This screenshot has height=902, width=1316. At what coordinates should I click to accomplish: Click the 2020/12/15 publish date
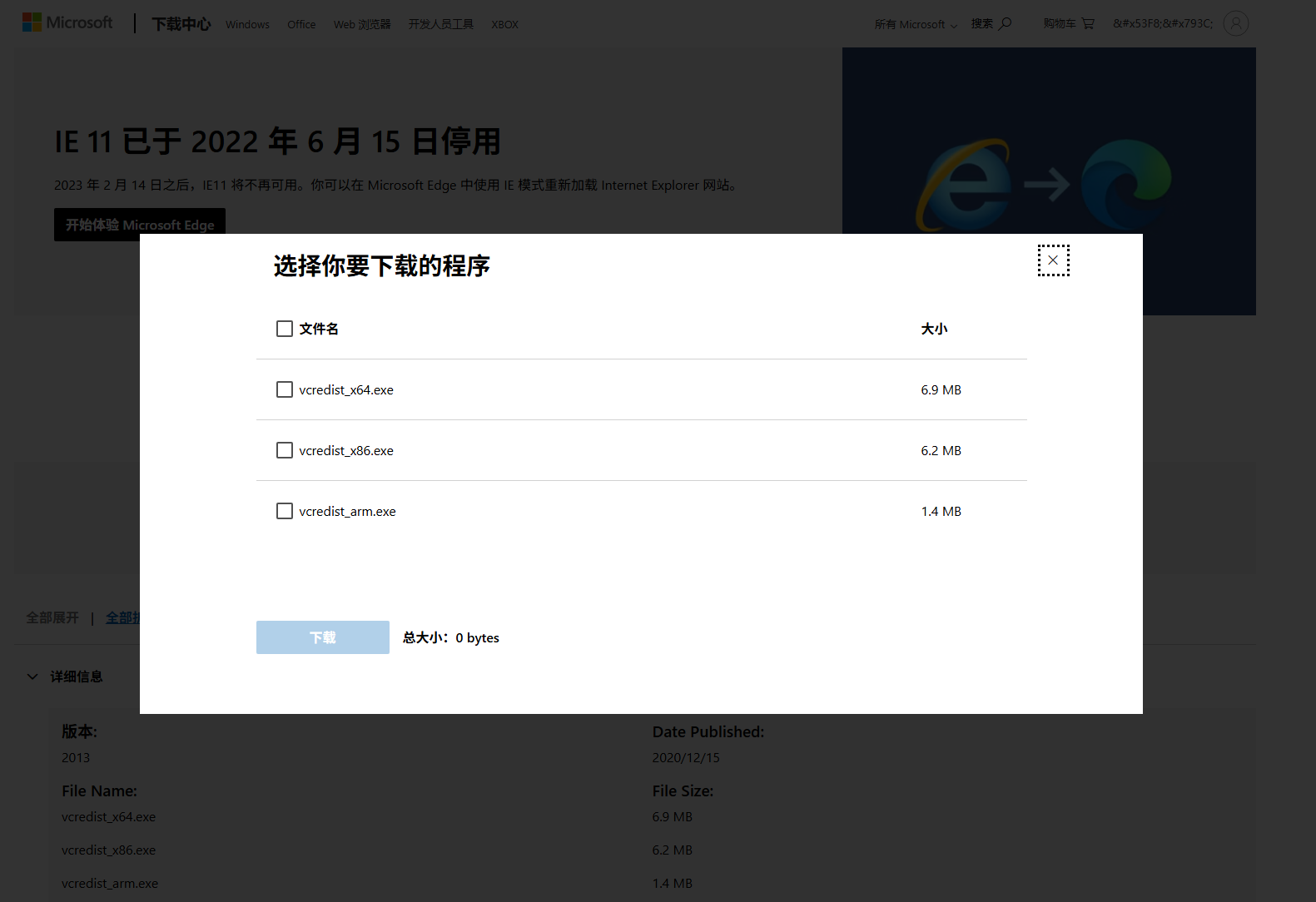[x=686, y=757]
